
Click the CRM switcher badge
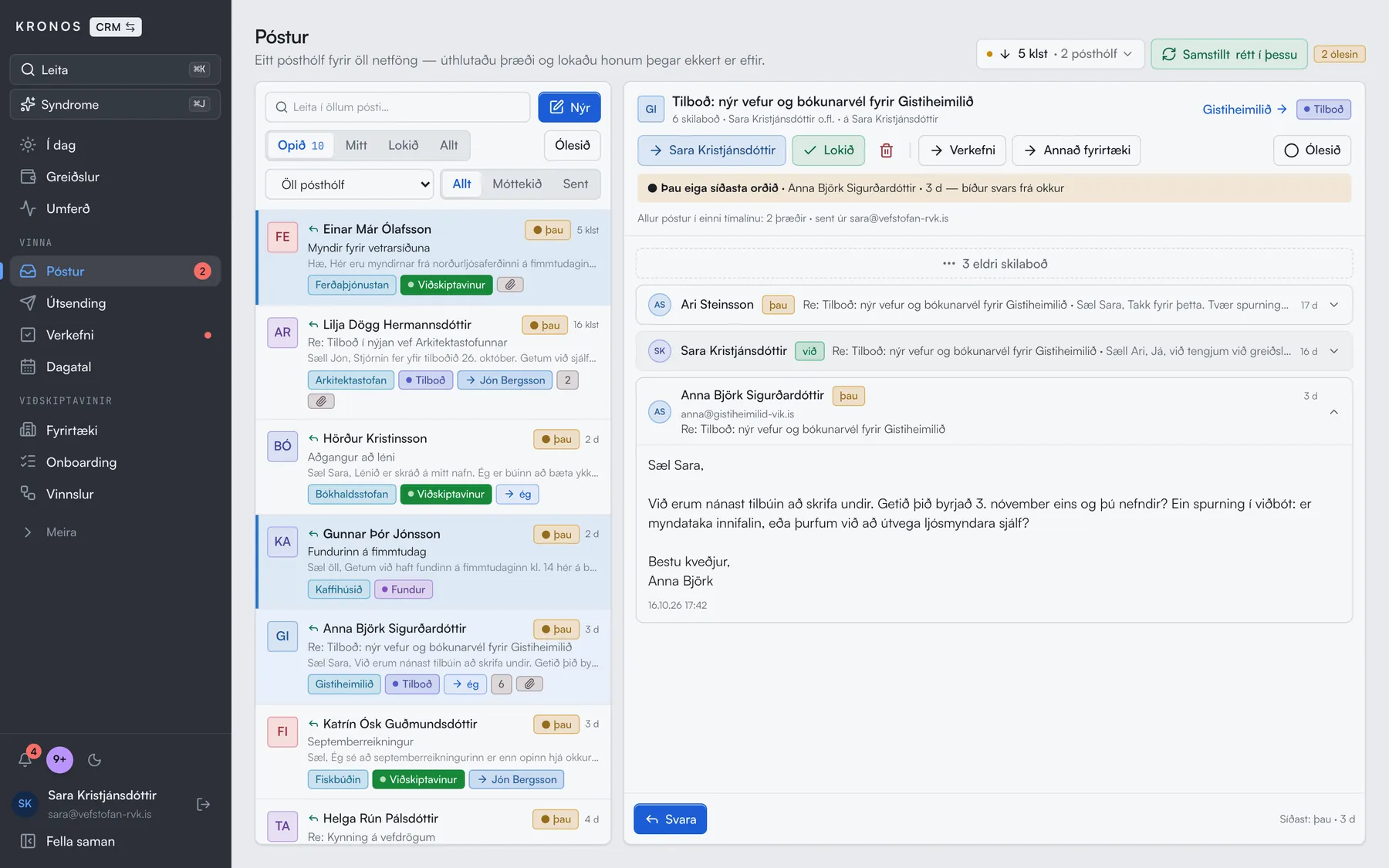coord(116,27)
